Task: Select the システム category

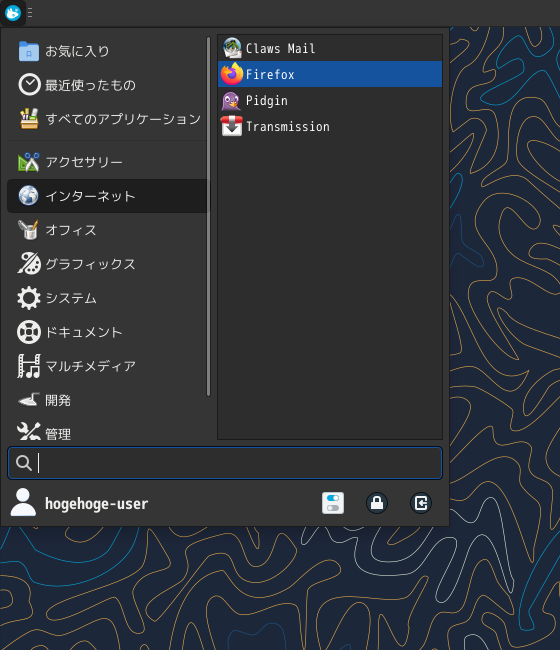Action: pos(107,298)
